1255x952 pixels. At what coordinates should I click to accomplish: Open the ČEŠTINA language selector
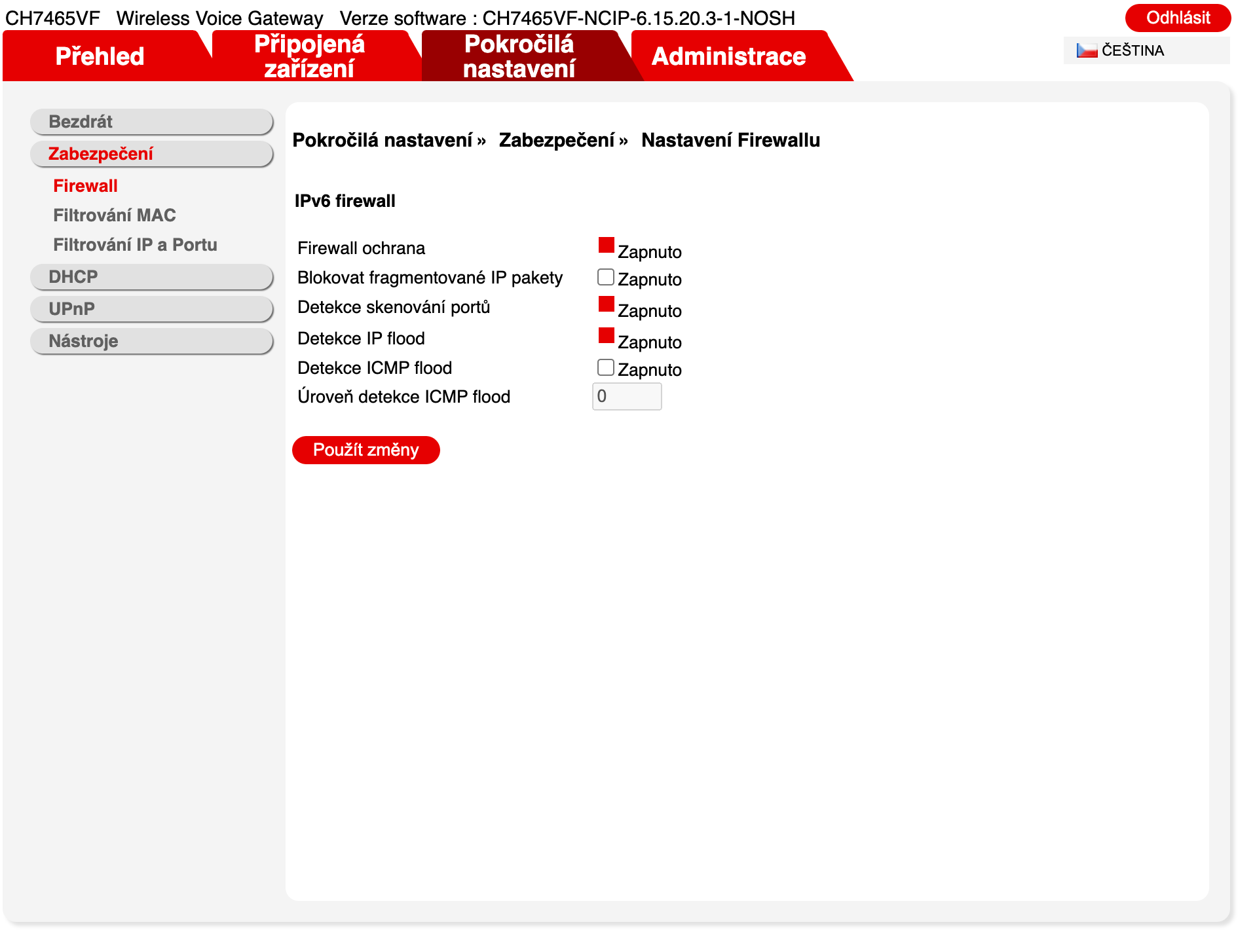coord(1147,50)
